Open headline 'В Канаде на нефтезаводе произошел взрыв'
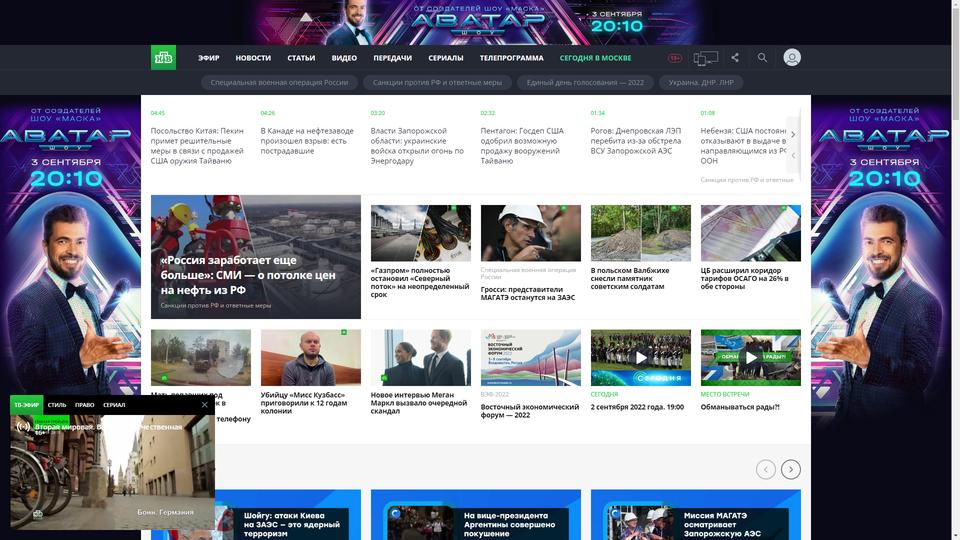Image resolution: width=960 pixels, height=540 pixels. pyautogui.click(x=307, y=141)
